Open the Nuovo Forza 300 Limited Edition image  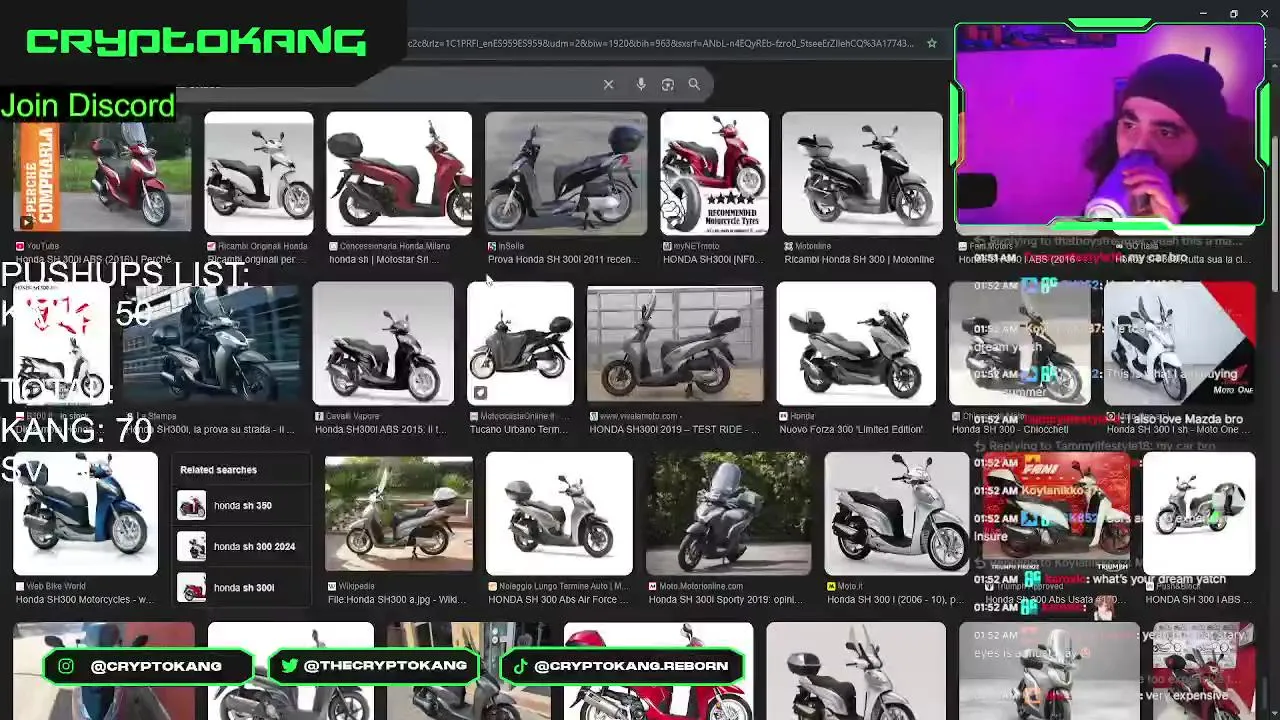(x=856, y=344)
